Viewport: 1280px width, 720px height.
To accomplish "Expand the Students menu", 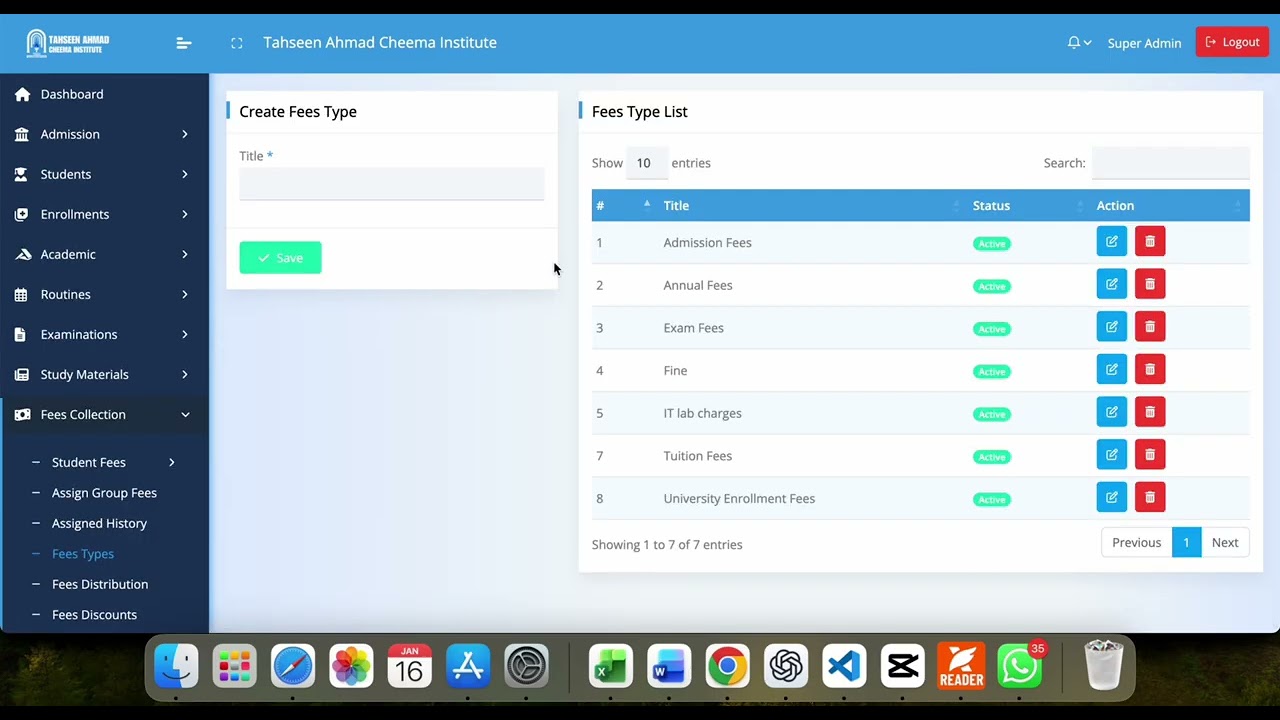I will pos(102,174).
